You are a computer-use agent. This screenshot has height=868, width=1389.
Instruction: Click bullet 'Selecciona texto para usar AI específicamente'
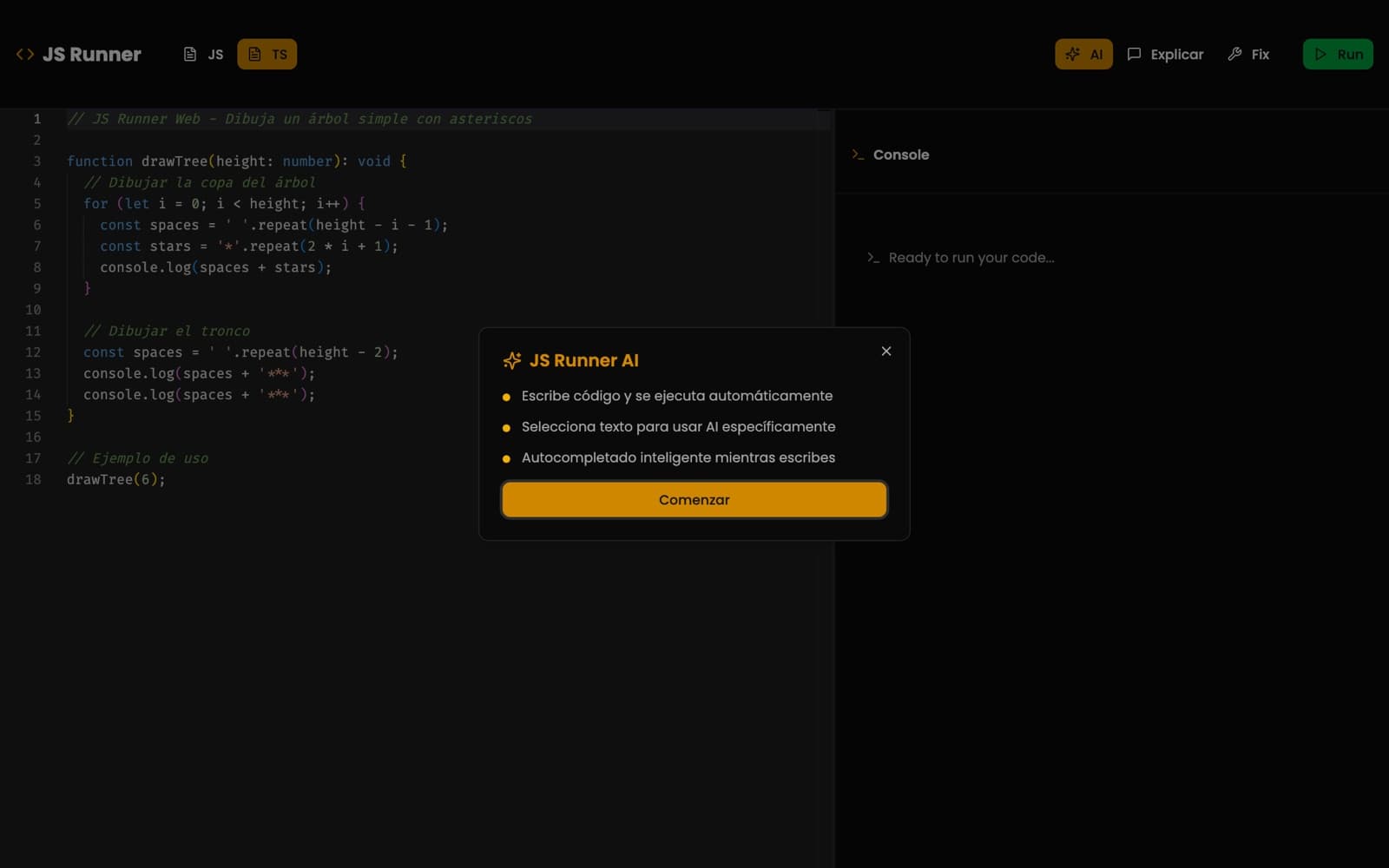(x=679, y=427)
